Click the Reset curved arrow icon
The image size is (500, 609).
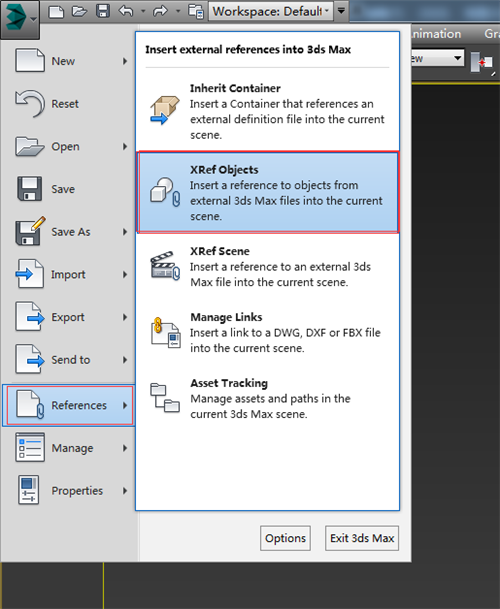pos(30,103)
